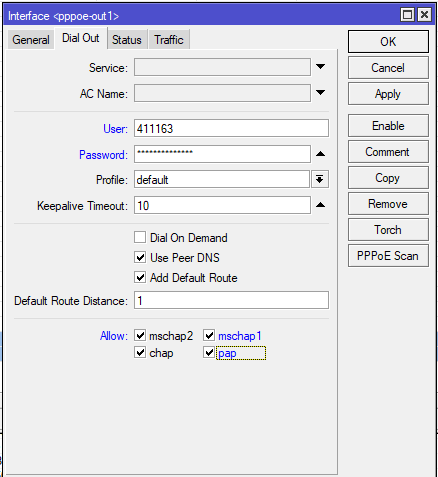Open Torch for this interface
Viewport: 438px width, 477px height.
[x=388, y=230]
